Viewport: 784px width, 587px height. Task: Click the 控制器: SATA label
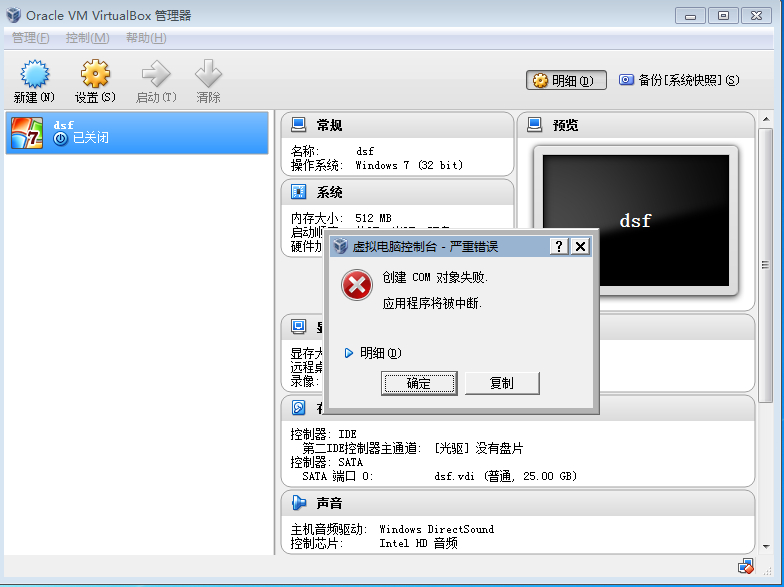tap(326, 462)
